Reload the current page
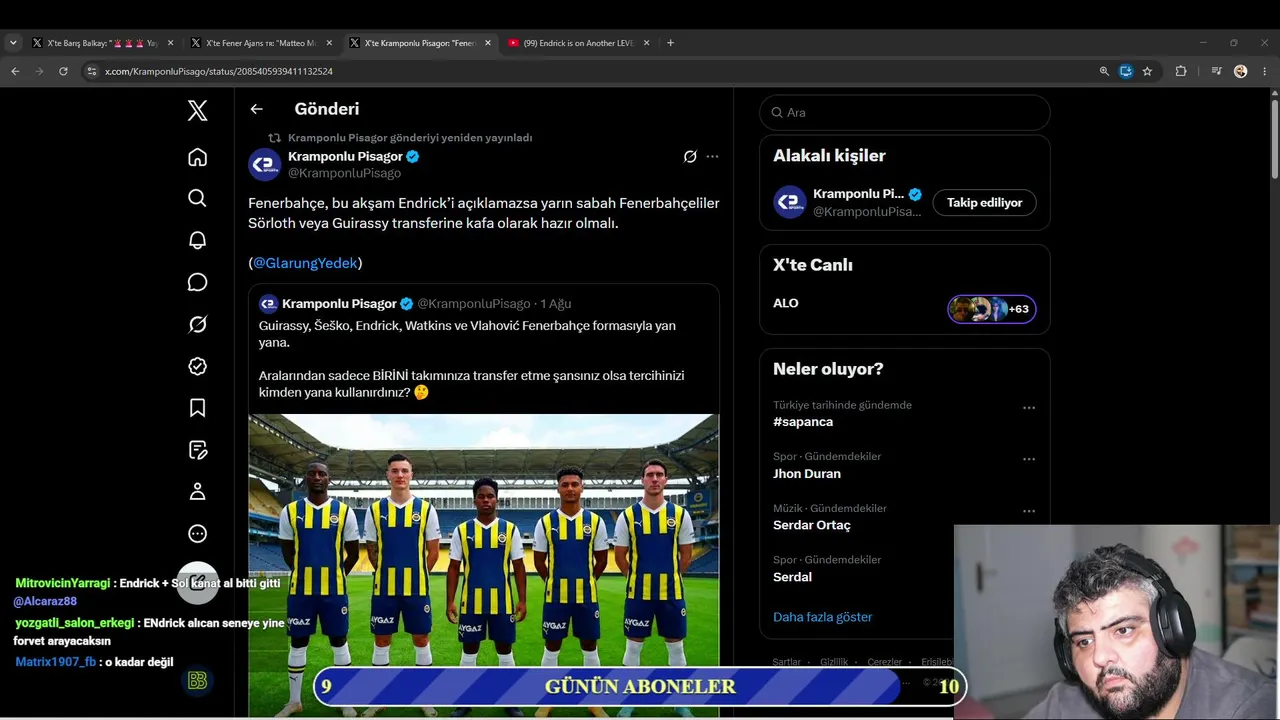The width and height of the screenshot is (1280, 720). click(63, 71)
